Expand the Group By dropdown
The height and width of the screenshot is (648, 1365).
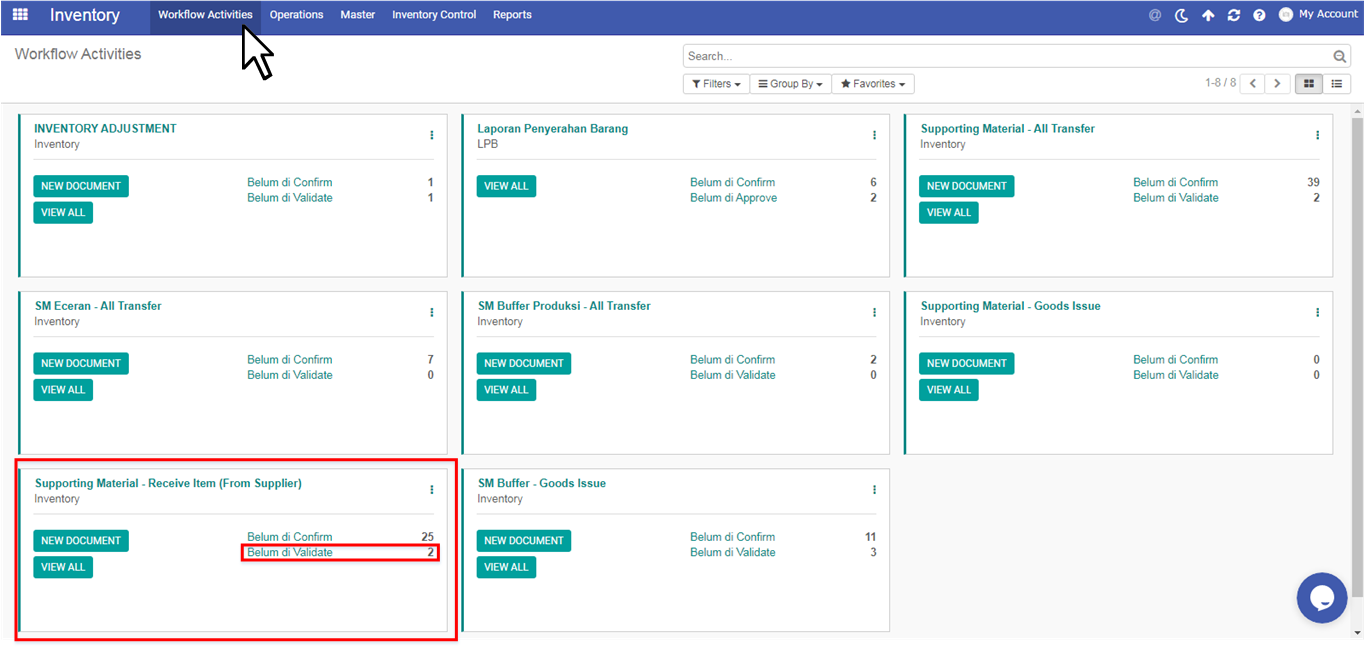tap(790, 84)
